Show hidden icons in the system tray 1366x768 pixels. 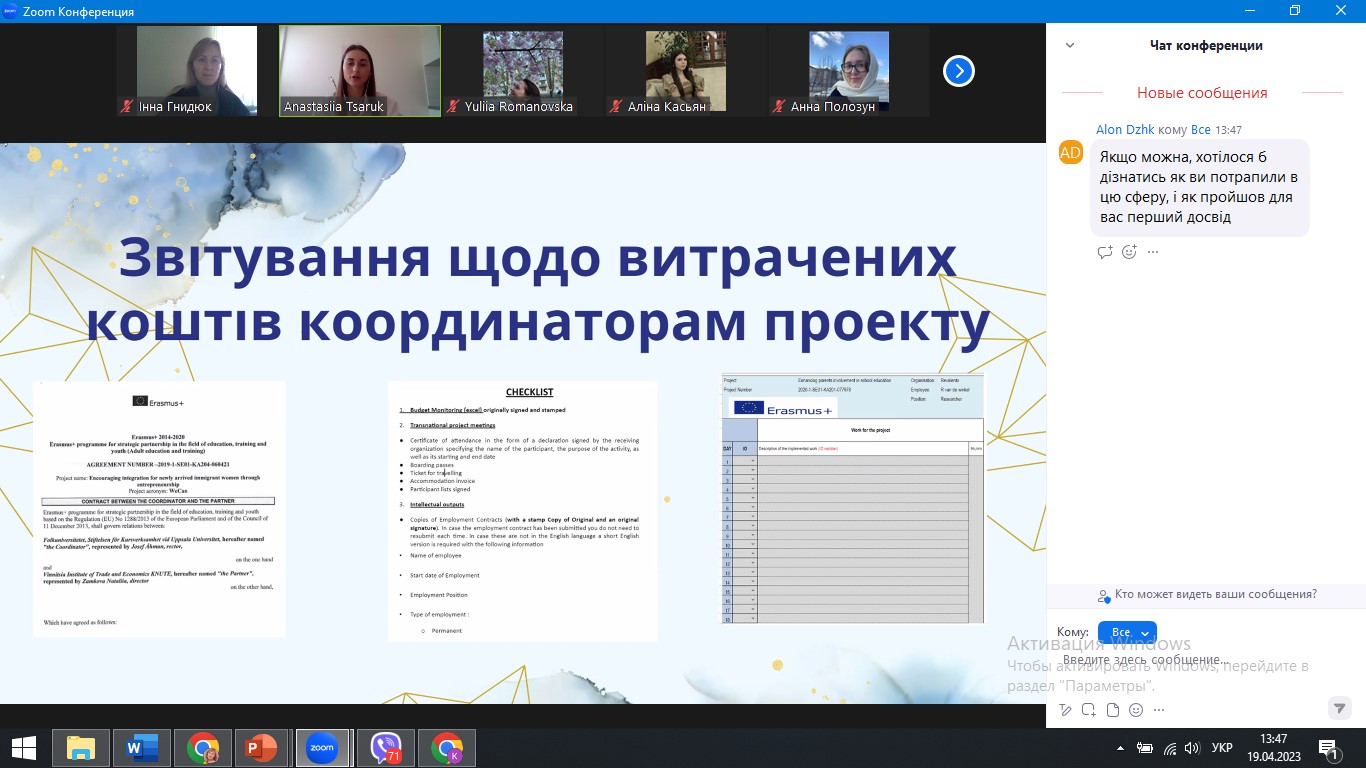coord(1121,748)
